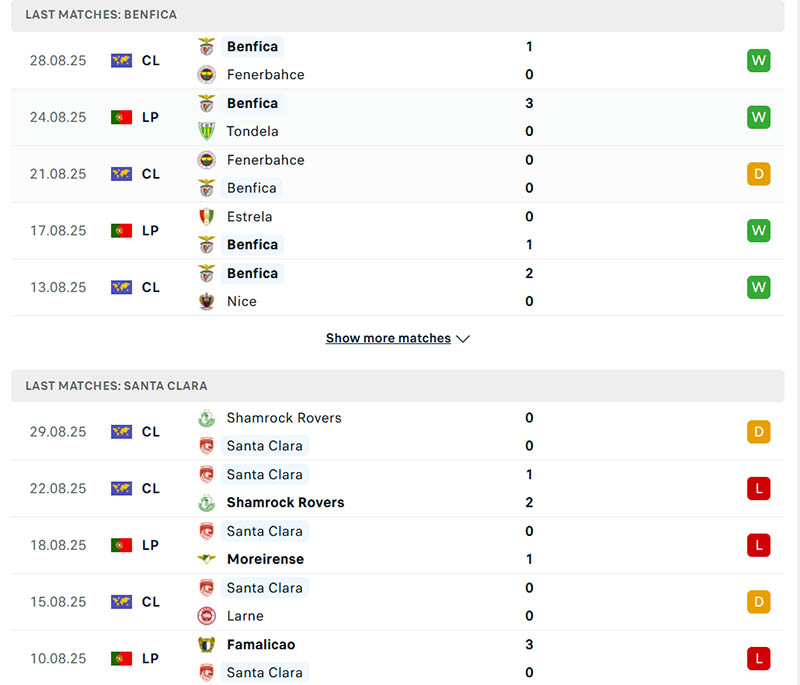Click the W result badge for Benfica–Tondela
Viewport: 800px width, 685px height.
pyautogui.click(x=758, y=117)
